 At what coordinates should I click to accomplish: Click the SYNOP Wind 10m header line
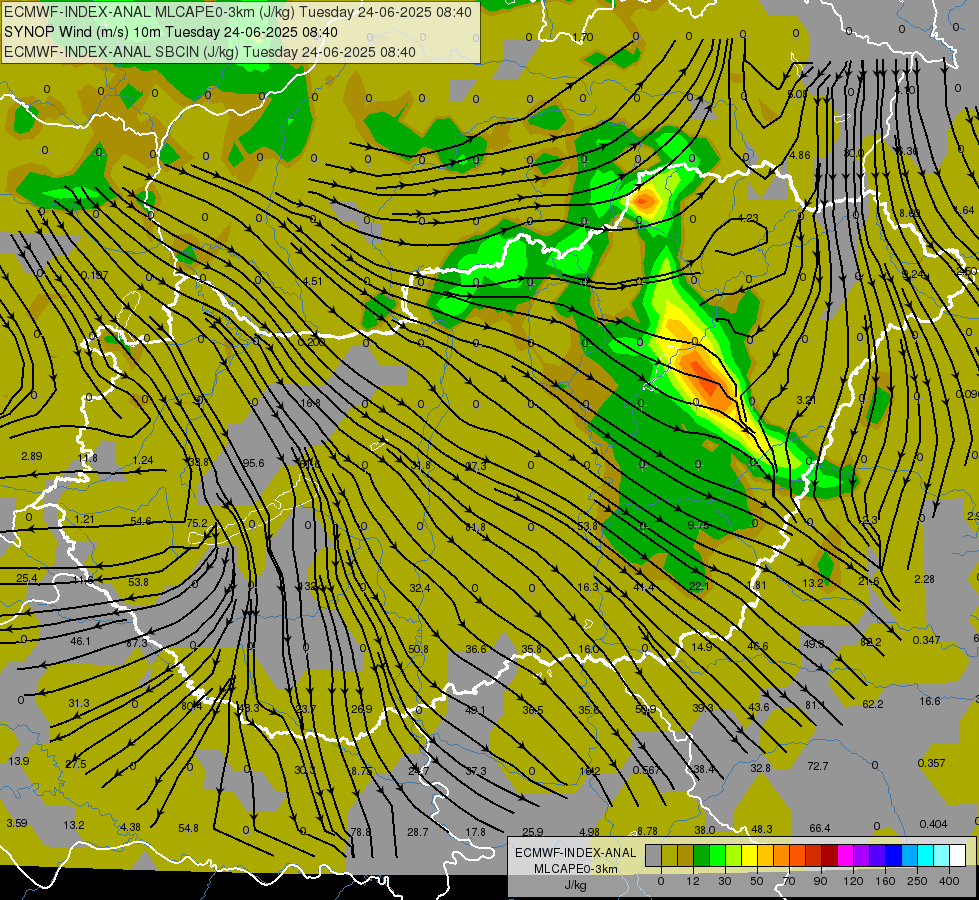[x=170, y=32]
